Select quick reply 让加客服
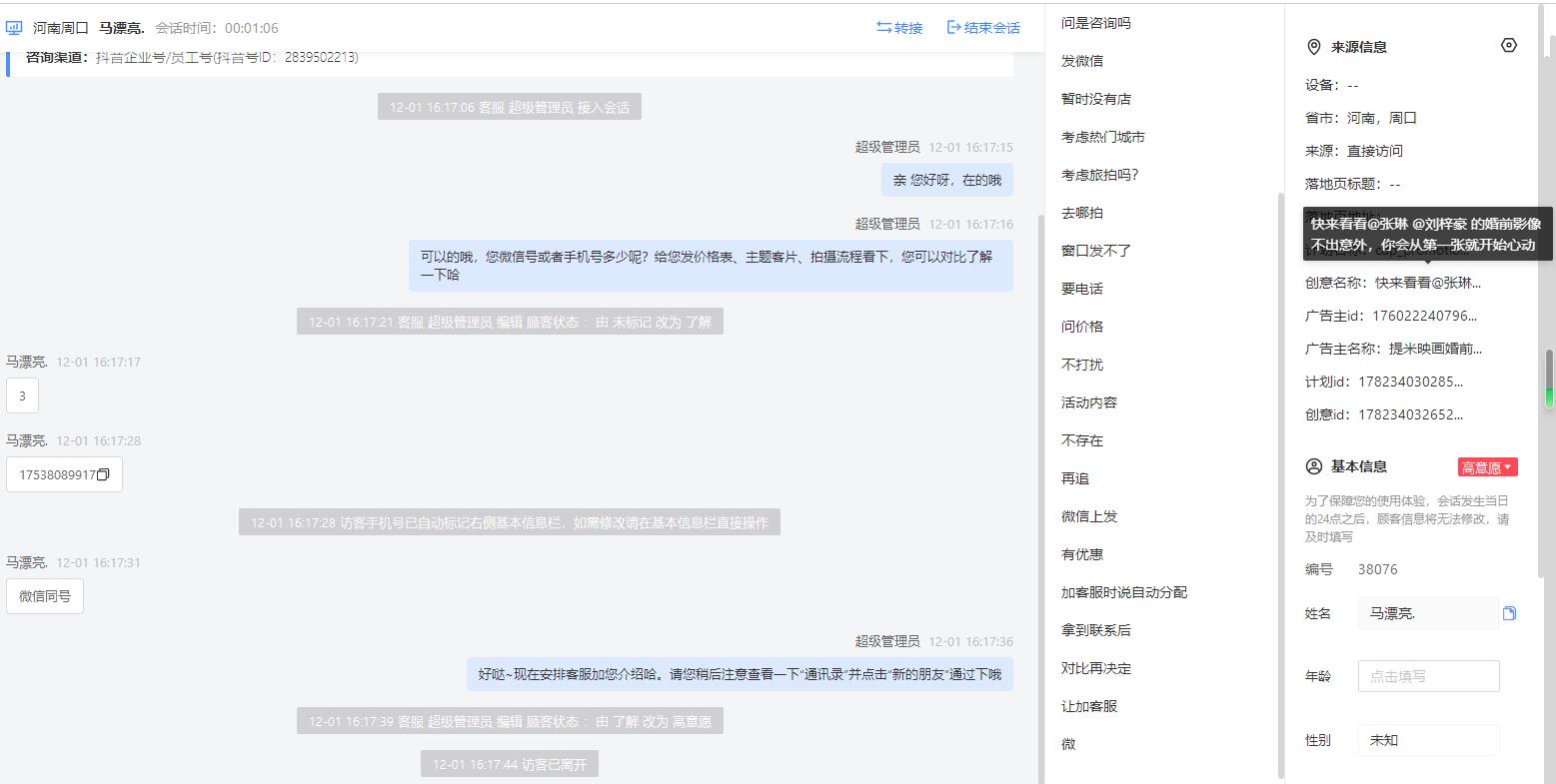Image resolution: width=1556 pixels, height=784 pixels. click(x=1088, y=706)
